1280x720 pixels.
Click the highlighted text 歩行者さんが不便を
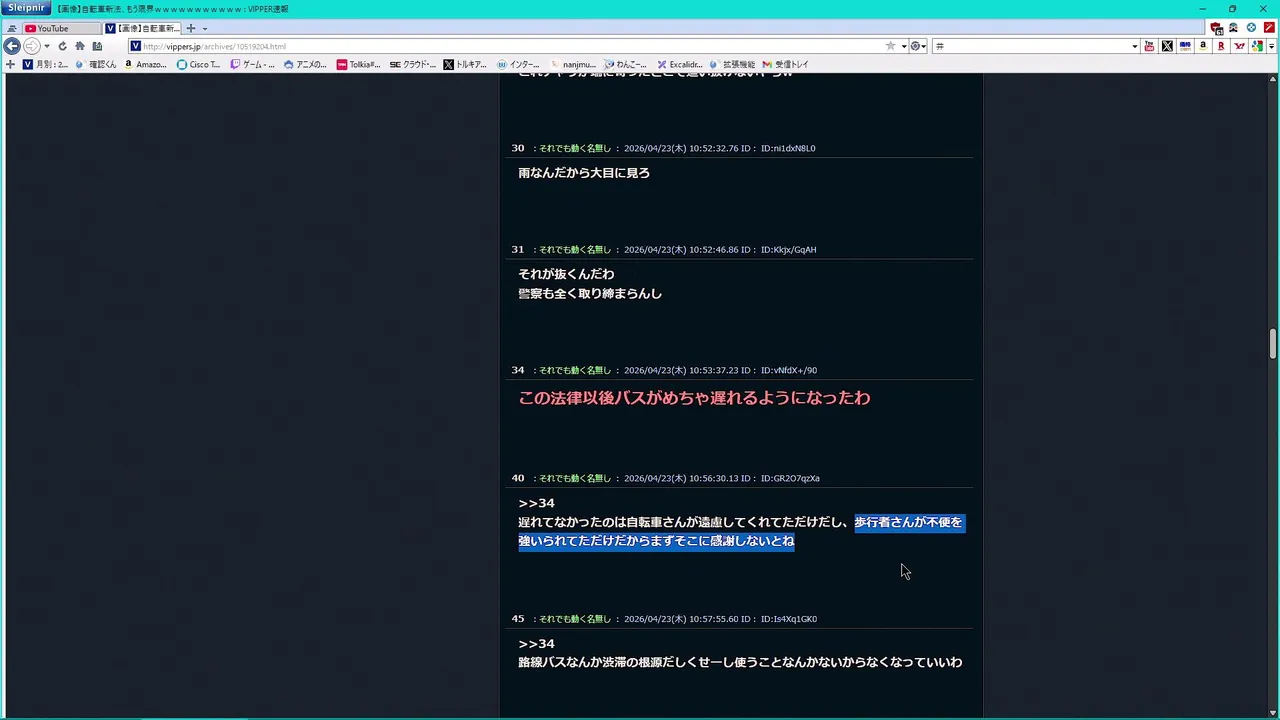pos(908,522)
